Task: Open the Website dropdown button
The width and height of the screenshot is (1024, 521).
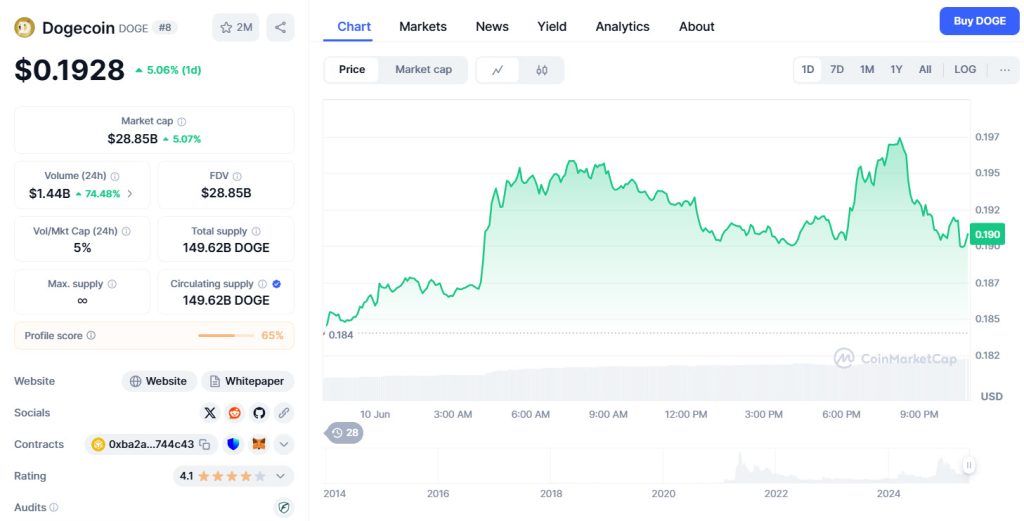Action: pos(159,381)
